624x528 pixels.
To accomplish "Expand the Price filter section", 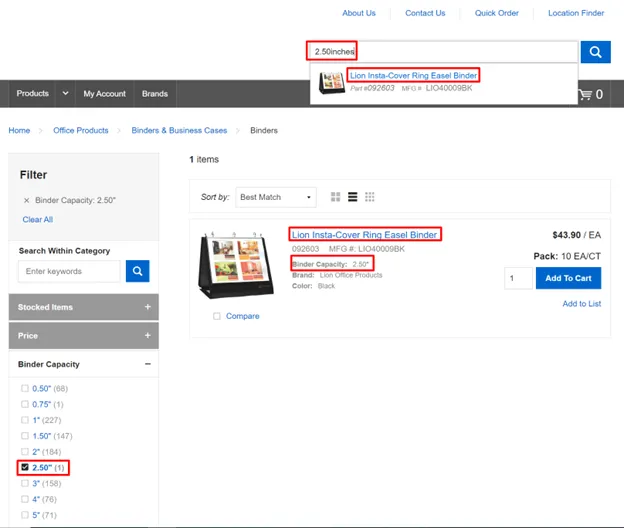I will pyautogui.click(x=84, y=335).
